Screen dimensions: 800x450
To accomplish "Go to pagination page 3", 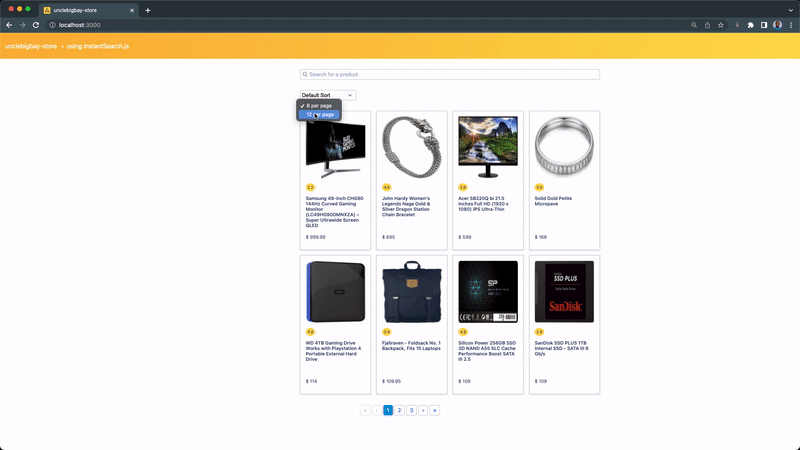I will point(411,410).
